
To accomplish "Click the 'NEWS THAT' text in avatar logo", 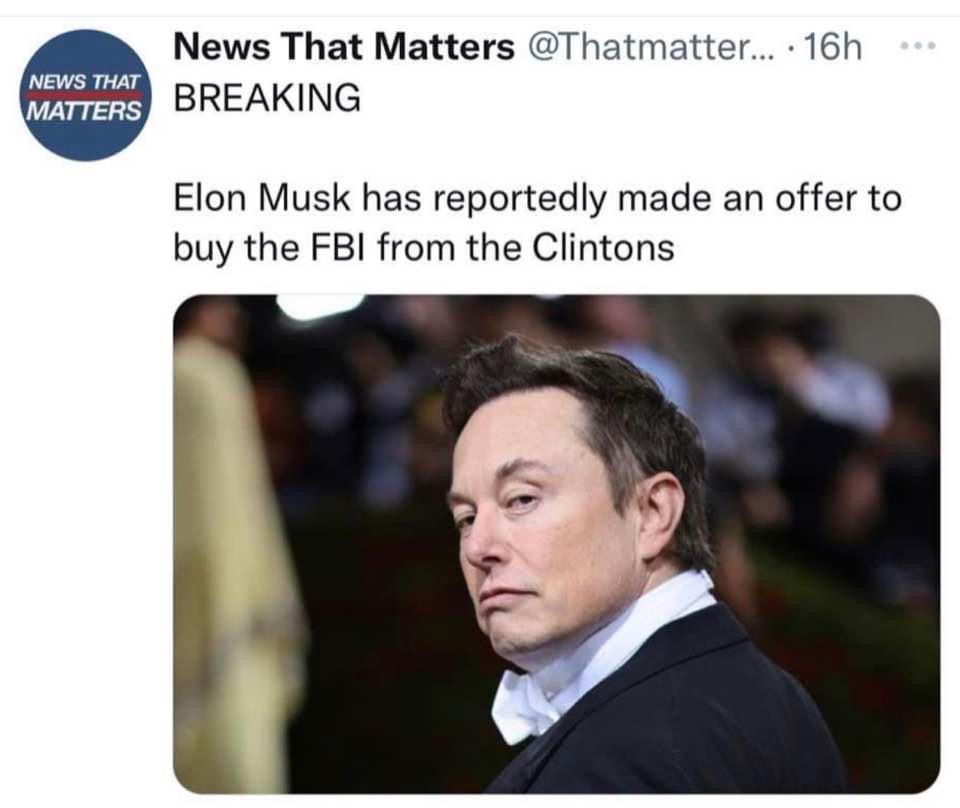I will (x=84, y=81).
